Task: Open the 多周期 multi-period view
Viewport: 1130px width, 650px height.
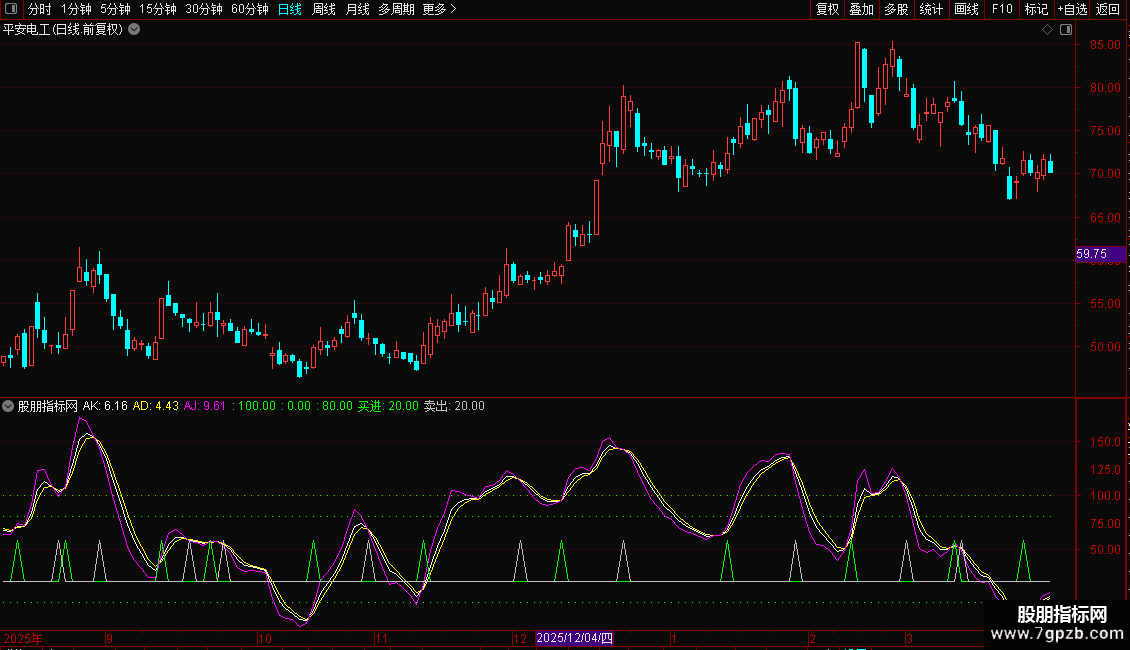Action: point(396,9)
